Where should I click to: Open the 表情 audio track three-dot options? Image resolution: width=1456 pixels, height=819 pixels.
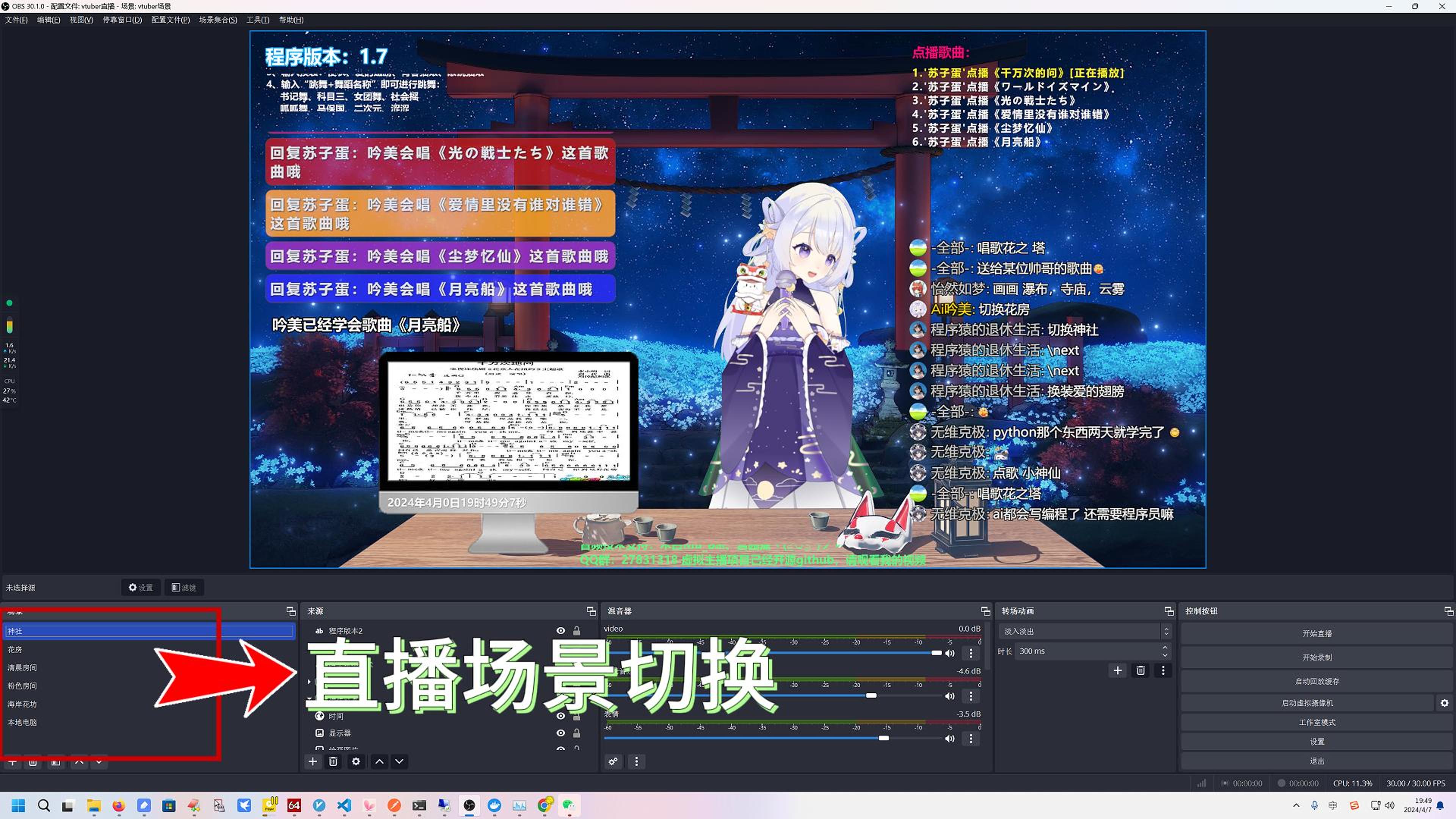coord(971,738)
